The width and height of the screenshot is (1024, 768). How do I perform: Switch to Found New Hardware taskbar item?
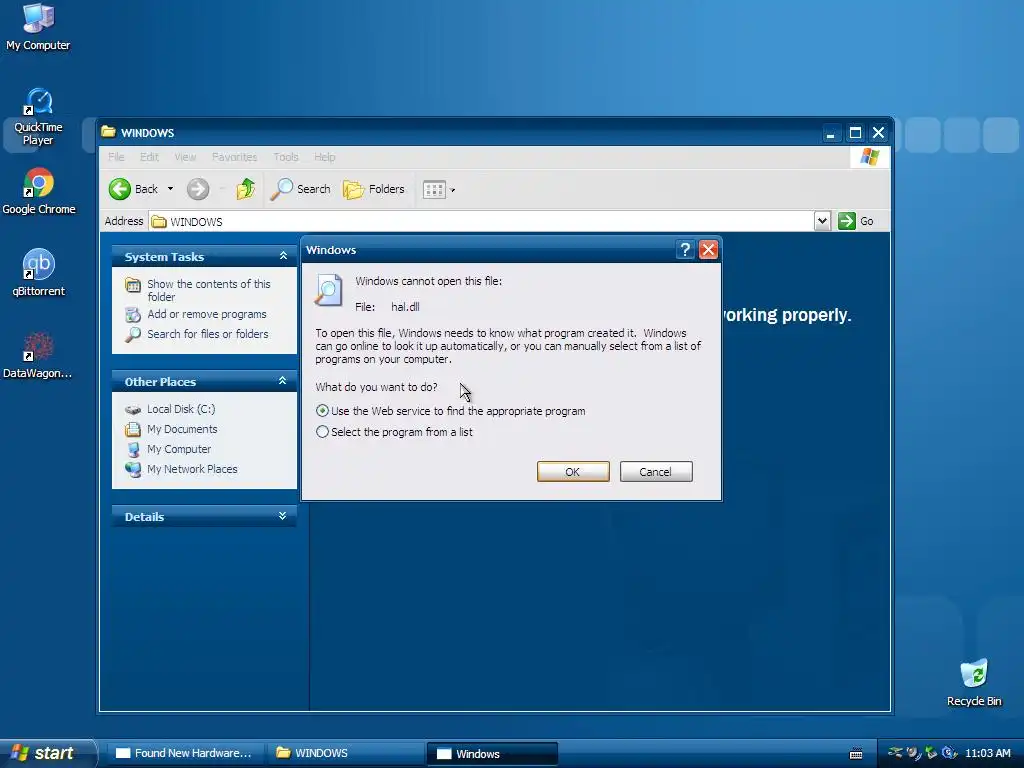(x=185, y=753)
